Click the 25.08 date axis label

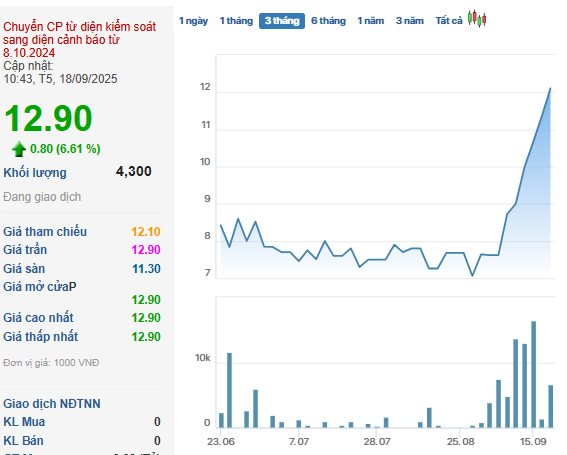(x=460, y=442)
